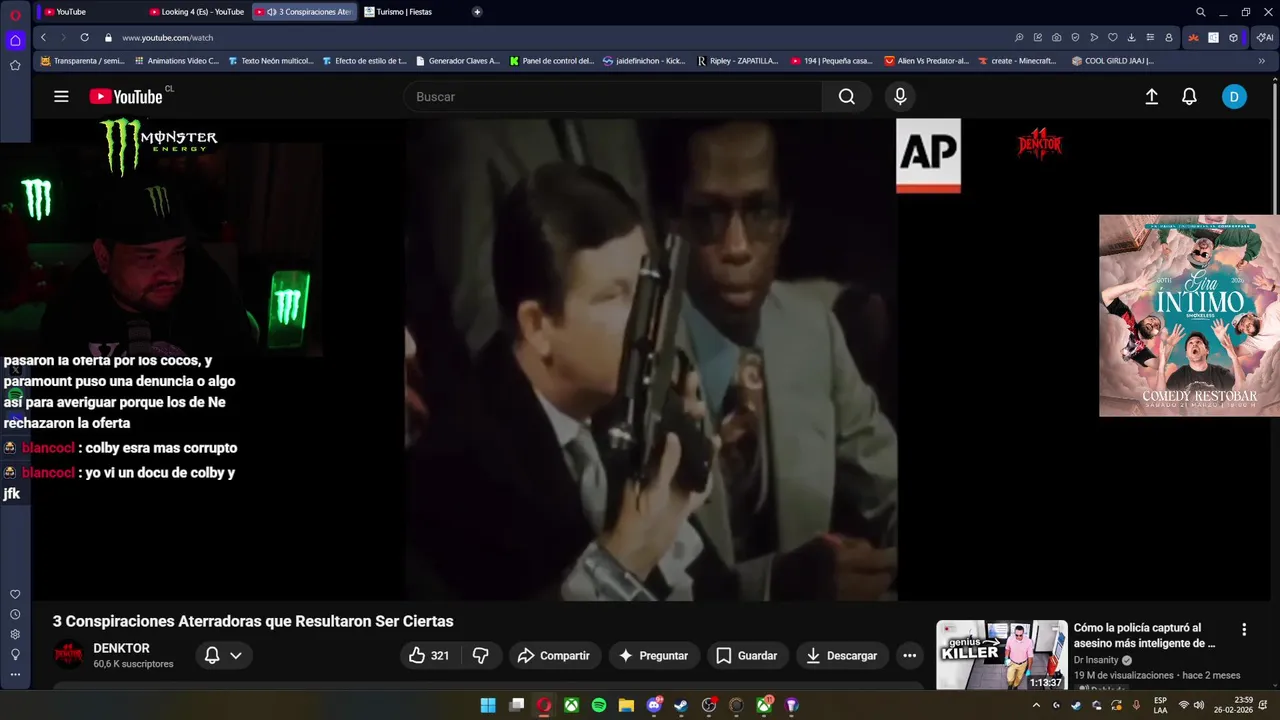Open bookmark 'COOL GIRLD JAAJ'
This screenshot has height=720, width=1280.
click(1112, 61)
